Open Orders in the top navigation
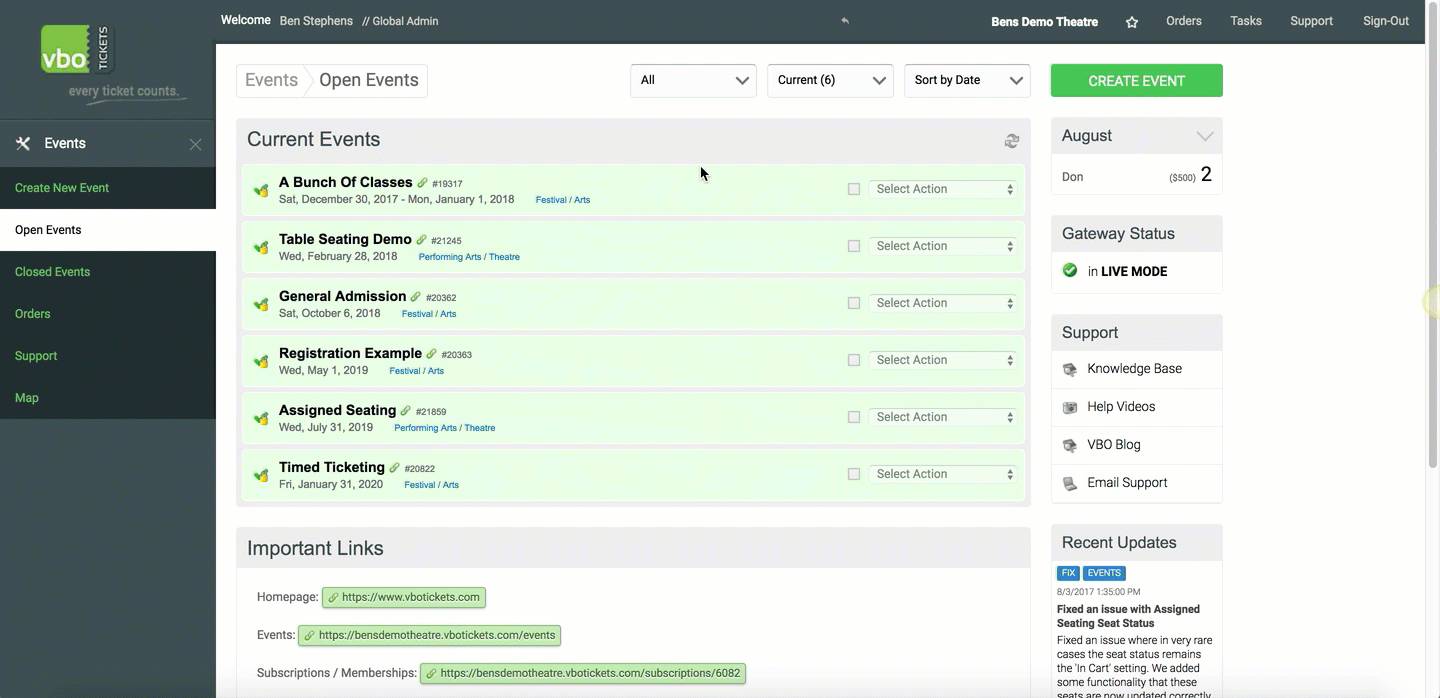This screenshot has height=698, width=1440. coord(1184,21)
